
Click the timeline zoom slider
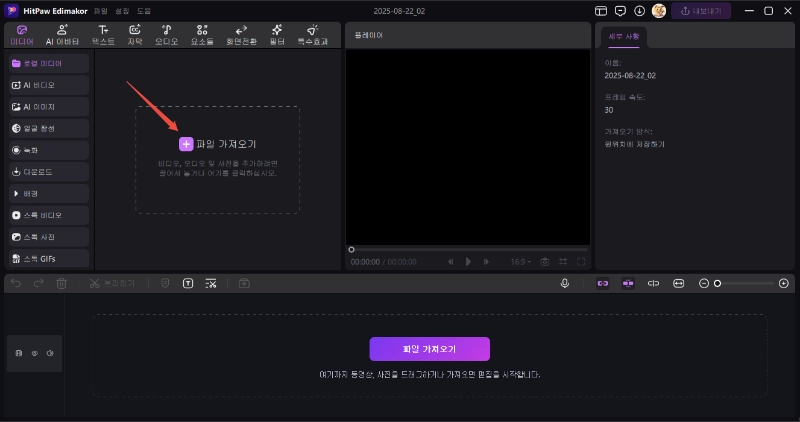point(745,283)
